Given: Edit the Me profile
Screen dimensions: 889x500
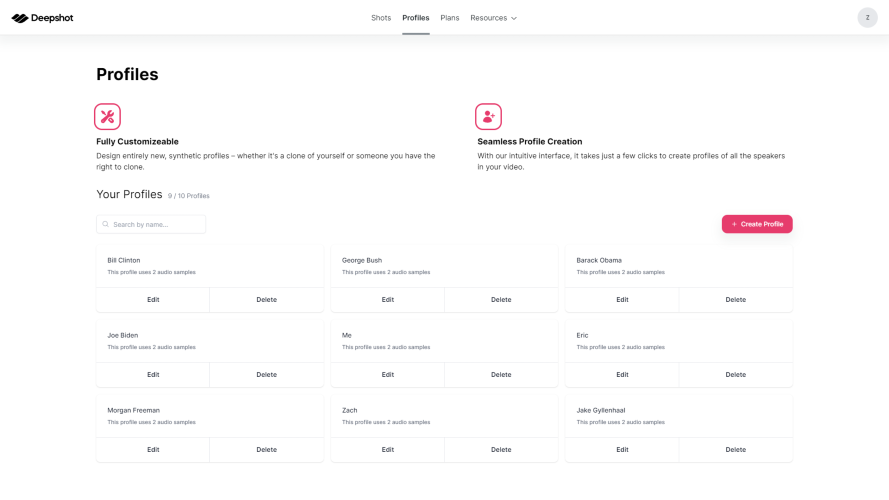Looking at the screenshot, I should (388, 375).
